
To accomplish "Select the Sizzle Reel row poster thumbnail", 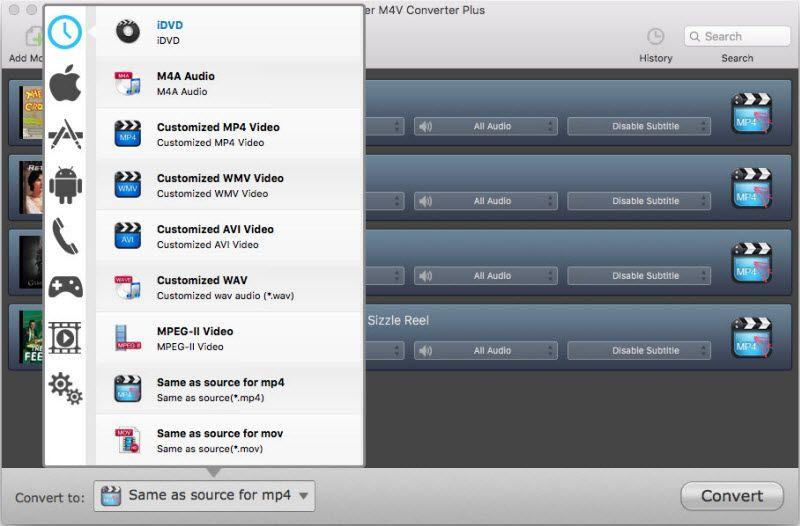I will click(x=32, y=337).
